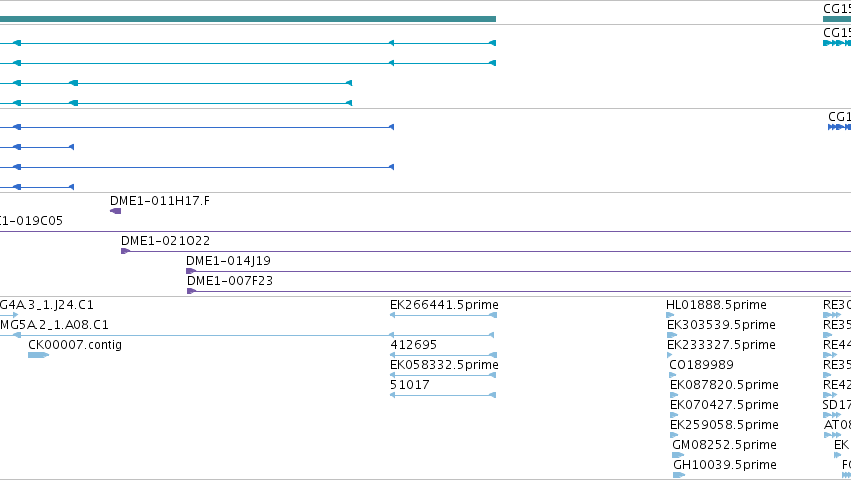Open the EK087820.5prime label
The image size is (851, 480).
(724, 385)
